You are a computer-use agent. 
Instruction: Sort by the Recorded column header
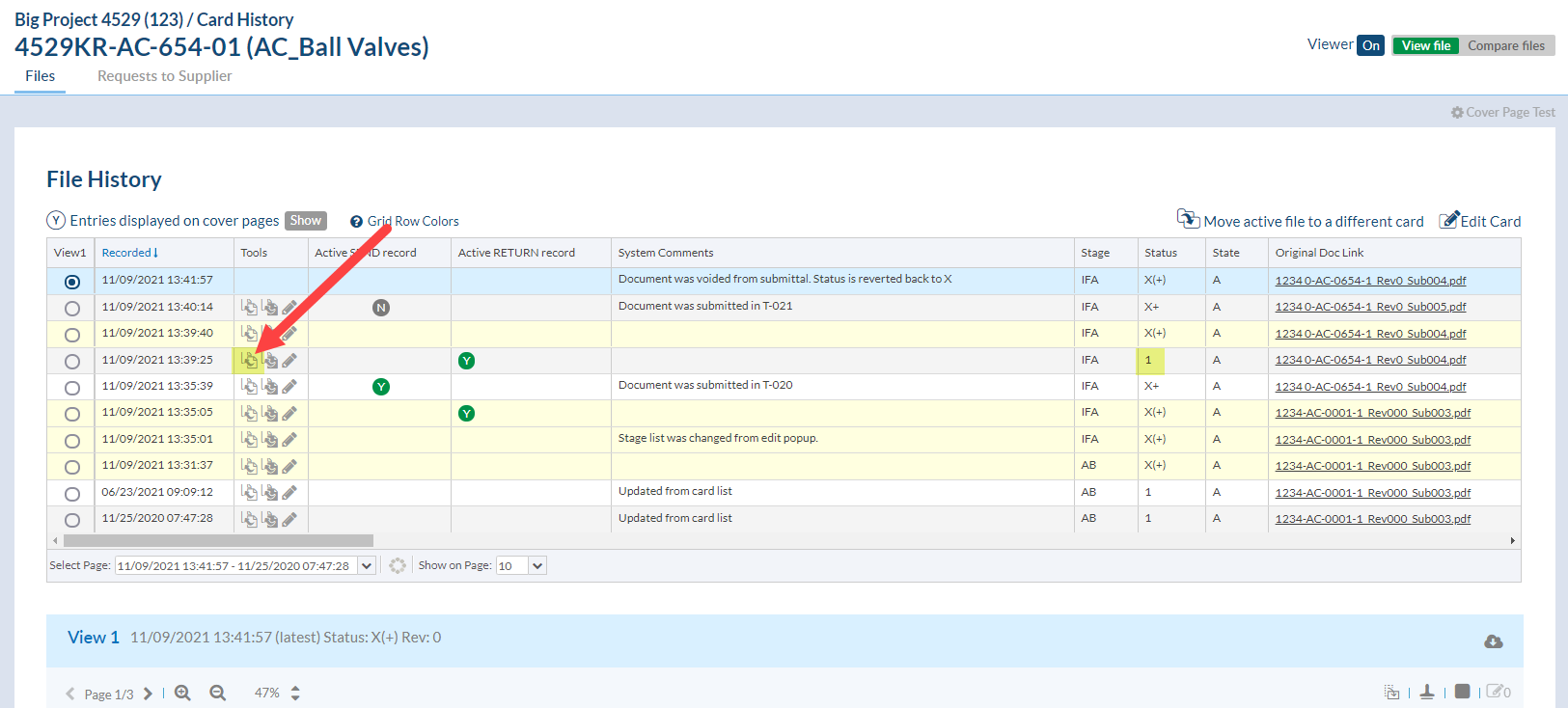click(129, 253)
